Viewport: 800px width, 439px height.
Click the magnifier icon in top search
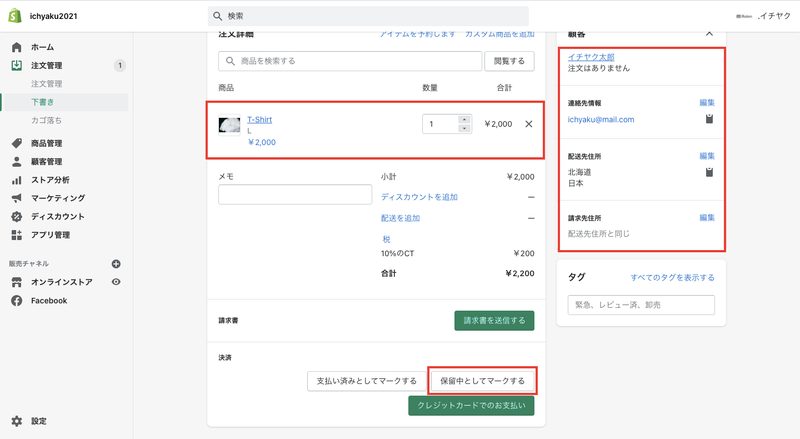pos(217,16)
